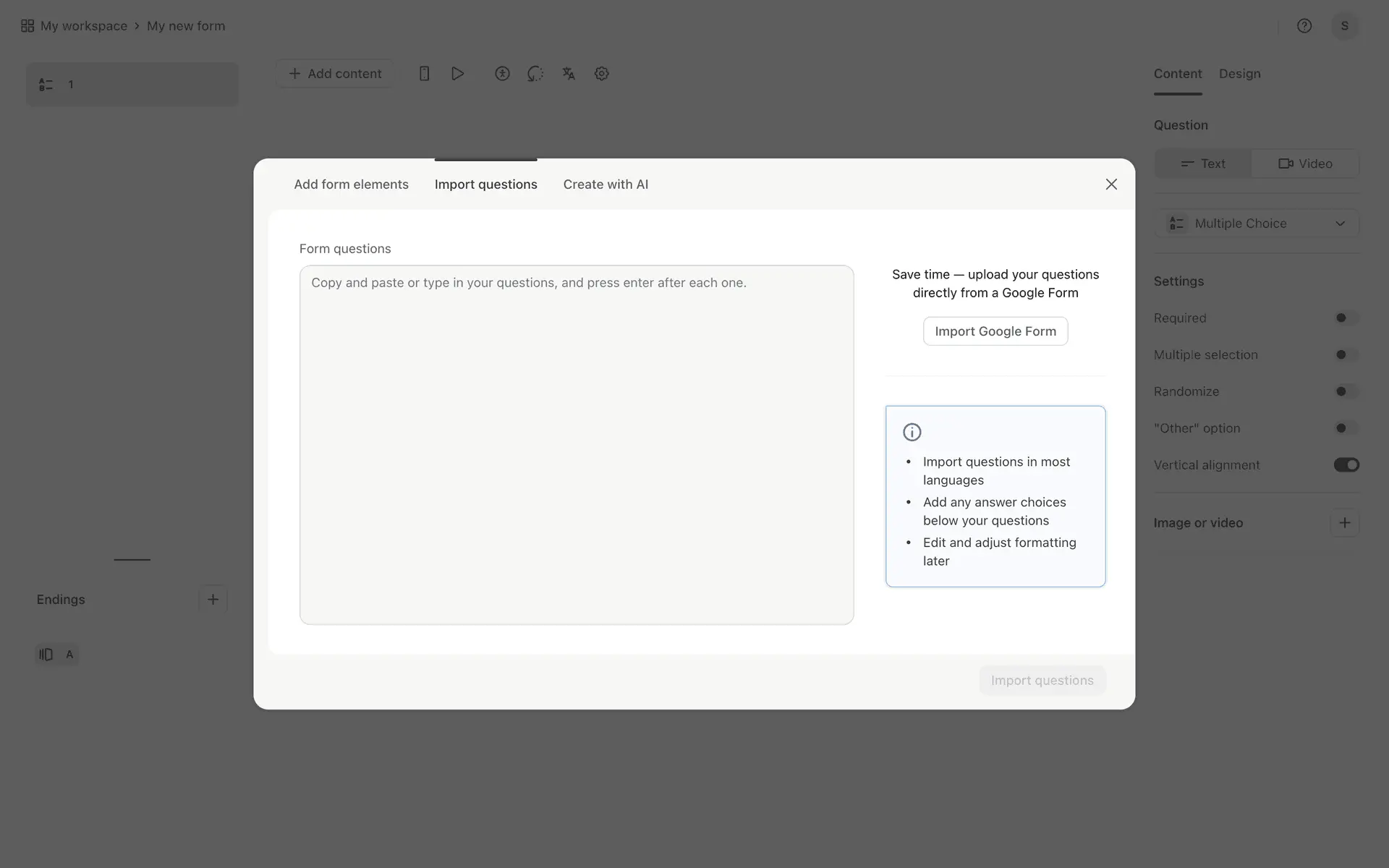1389x868 pixels.
Task: Open form settings gear icon
Action: click(x=601, y=74)
